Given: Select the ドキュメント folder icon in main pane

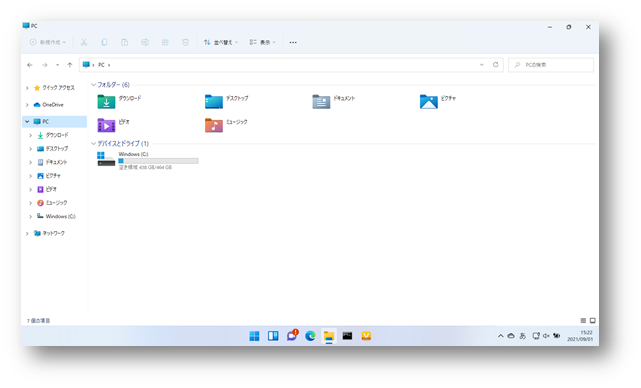Looking at the screenshot, I should click(x=321, y=101).
